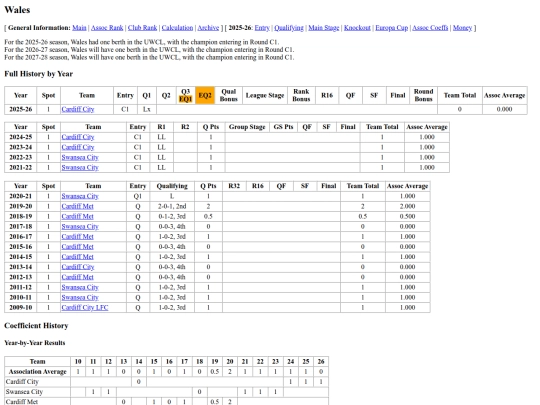The image size is (540, 405).
Task: Go to the Main Stage page
Action: click(324, 28)
